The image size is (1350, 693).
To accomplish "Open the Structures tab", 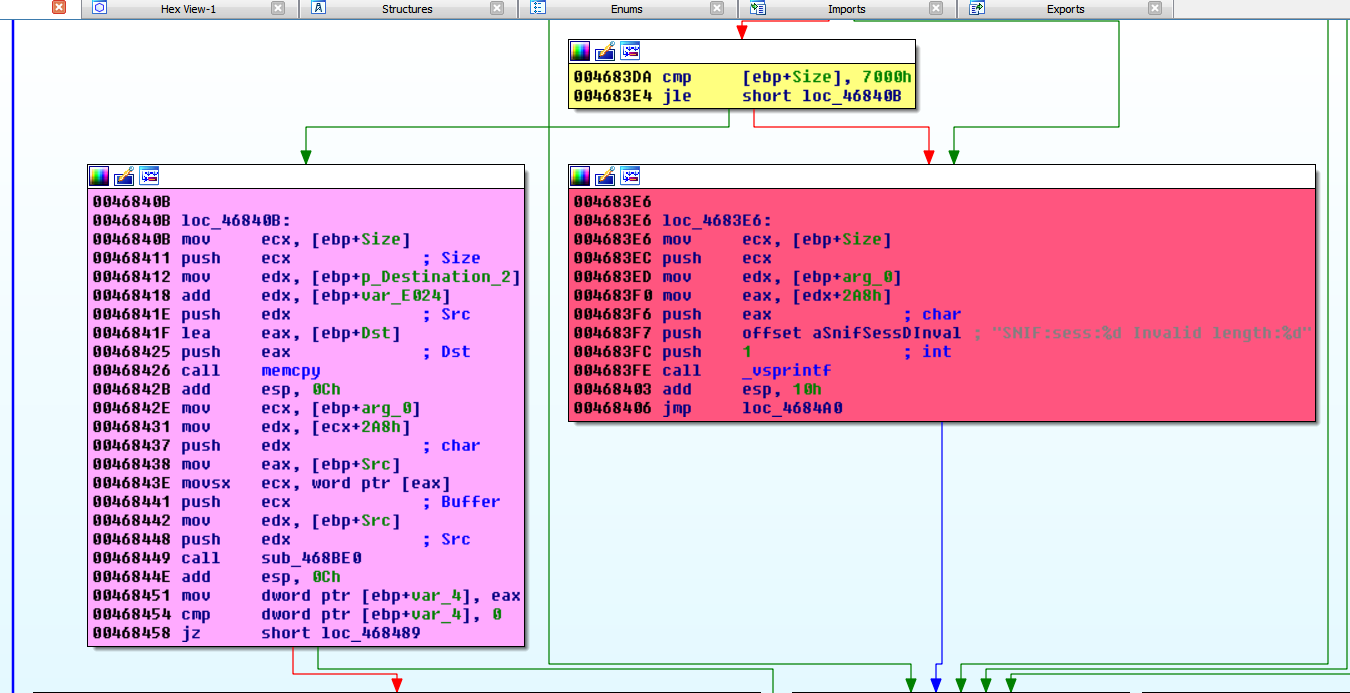I will [407, 9].
